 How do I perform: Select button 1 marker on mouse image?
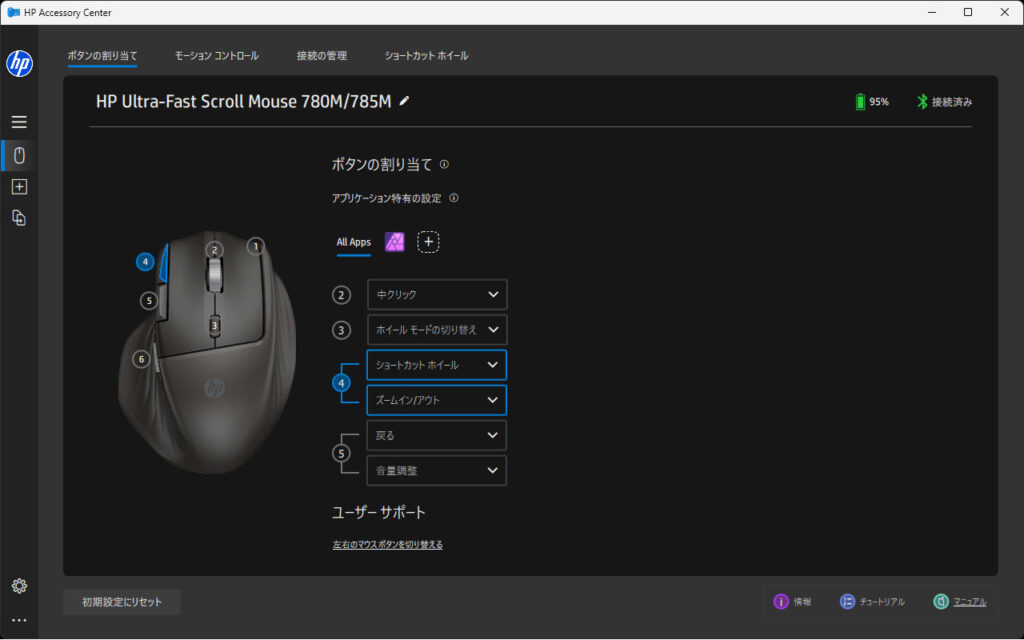pos(256,246)
